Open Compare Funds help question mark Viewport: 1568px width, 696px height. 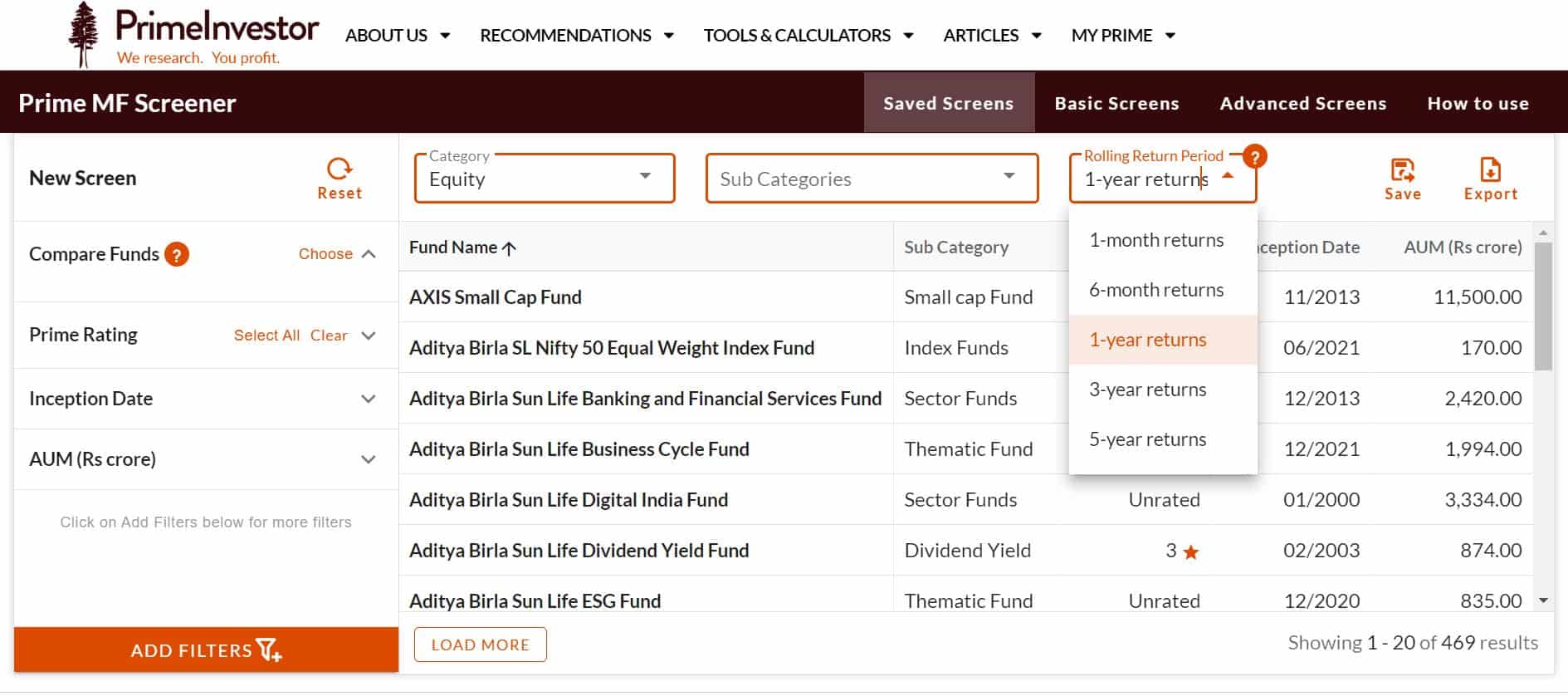[x=177, y=254]
